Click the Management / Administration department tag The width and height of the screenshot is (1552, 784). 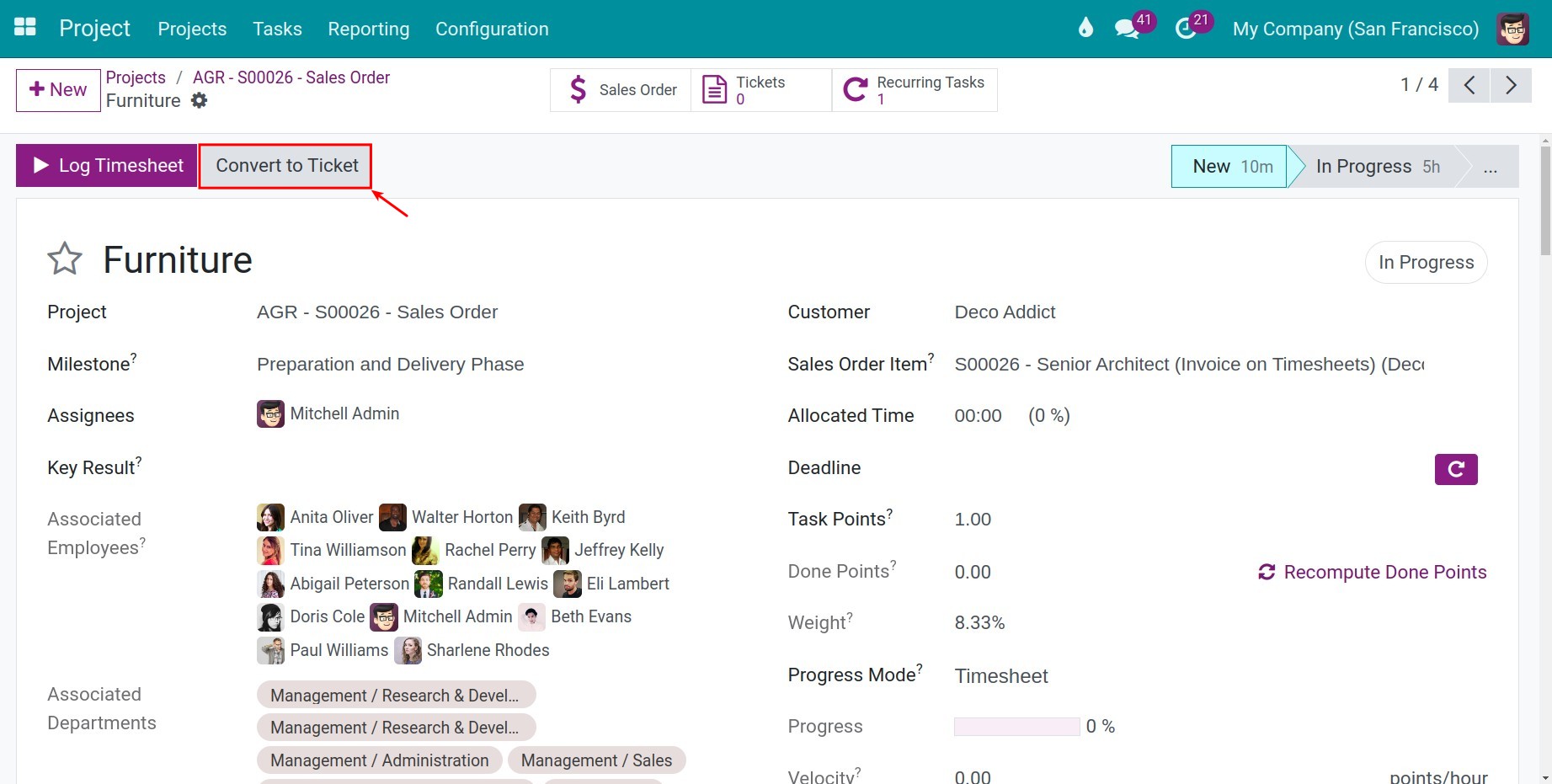coord(380,760)
